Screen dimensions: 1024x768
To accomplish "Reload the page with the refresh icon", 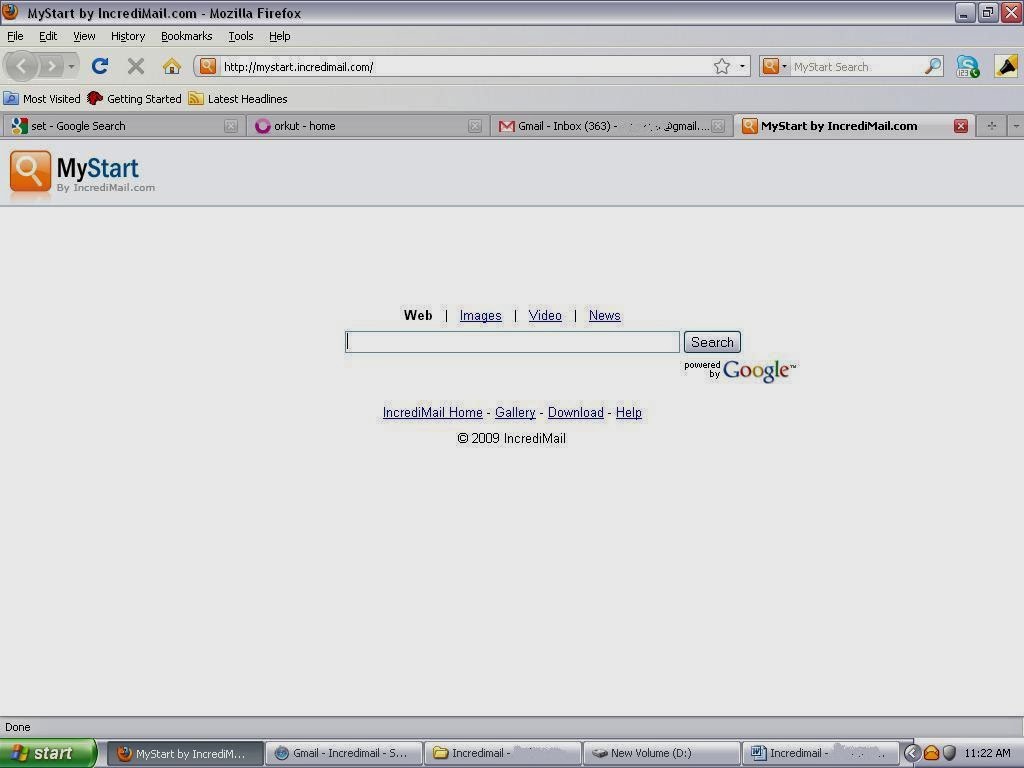I will pos(100,65).
